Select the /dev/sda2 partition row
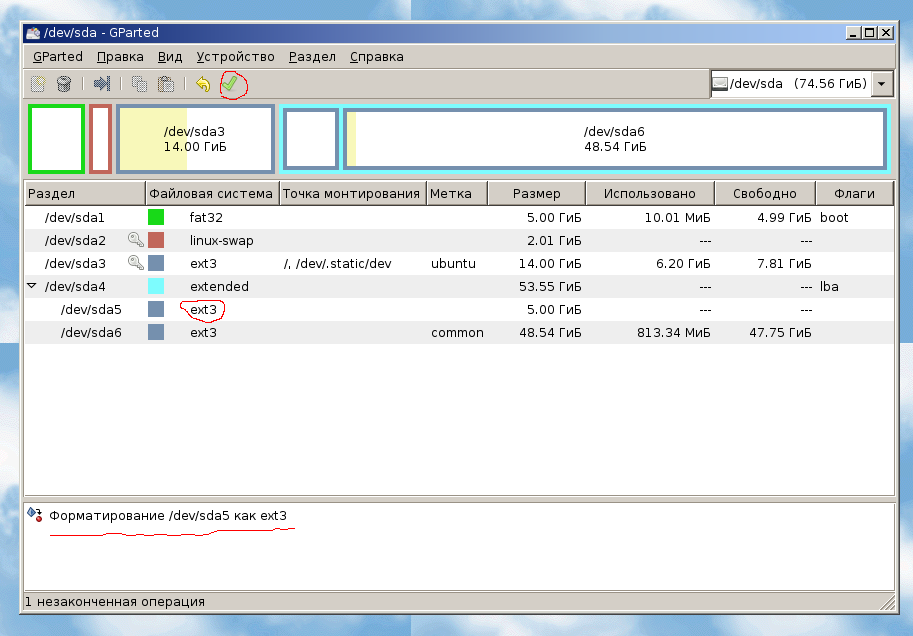 [459, 240]
